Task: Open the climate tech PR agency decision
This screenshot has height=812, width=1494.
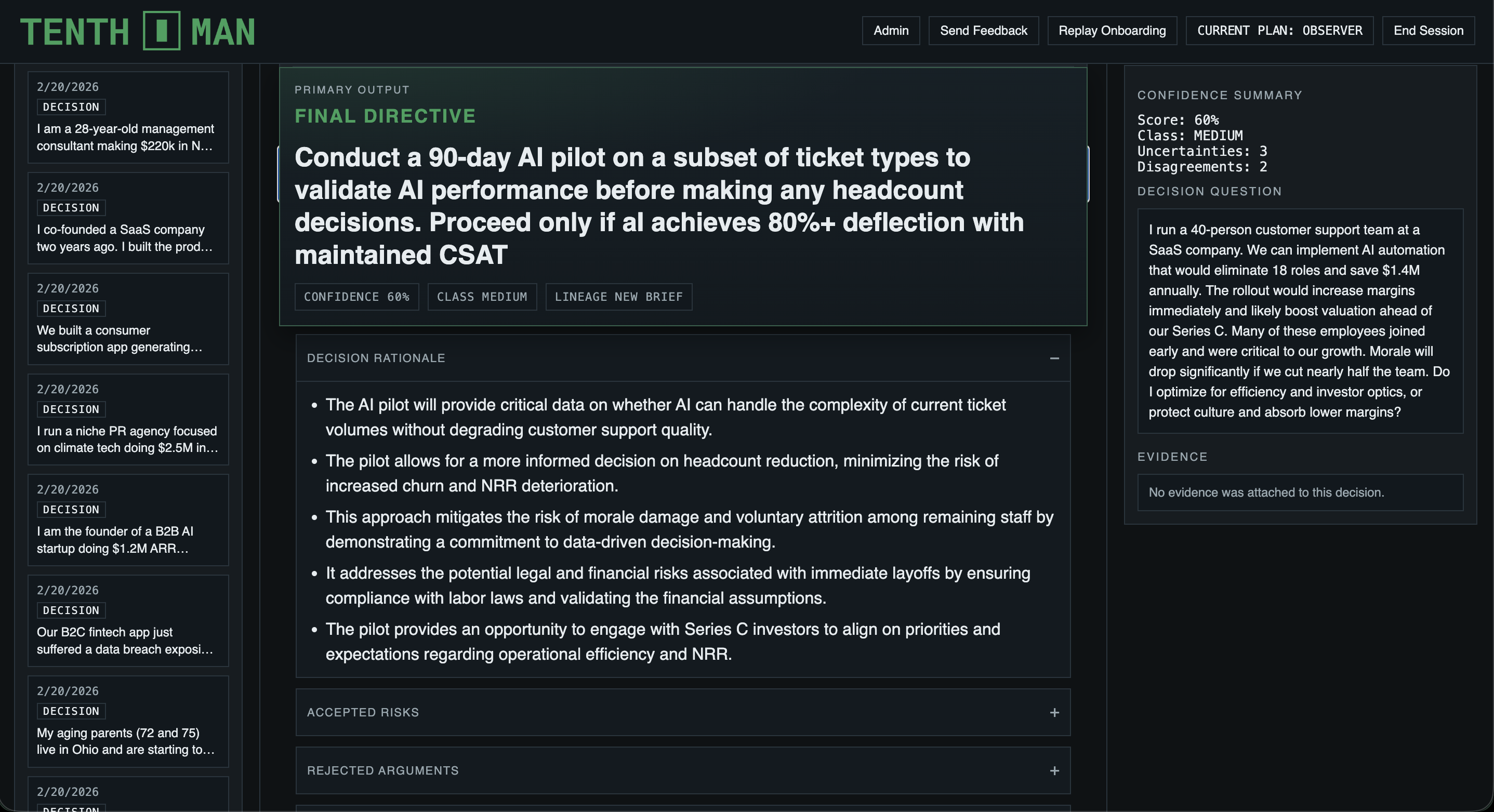Action: pos(128,419)
